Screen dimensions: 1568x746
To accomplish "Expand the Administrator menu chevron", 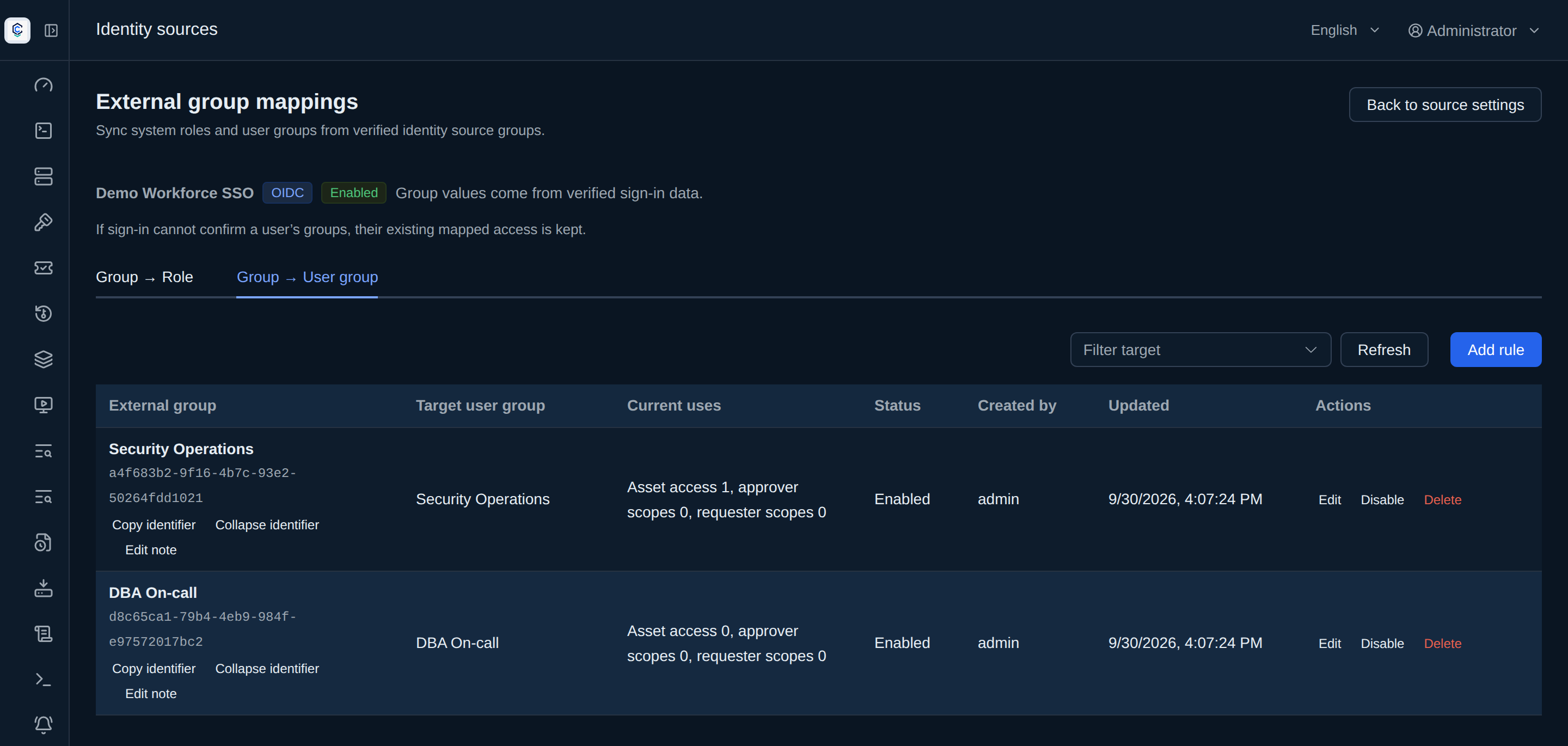I will tap(1534, 30).
